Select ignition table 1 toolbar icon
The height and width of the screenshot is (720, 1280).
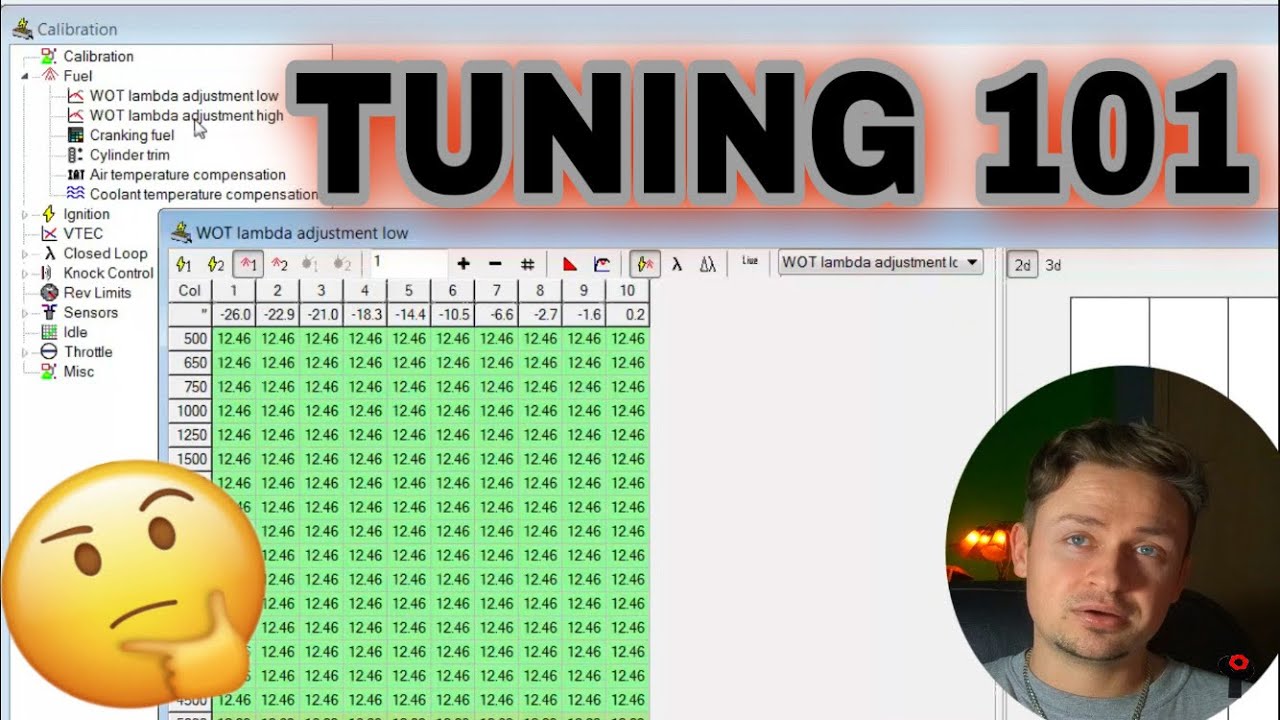pyautogui.click(x=183, y=265)
